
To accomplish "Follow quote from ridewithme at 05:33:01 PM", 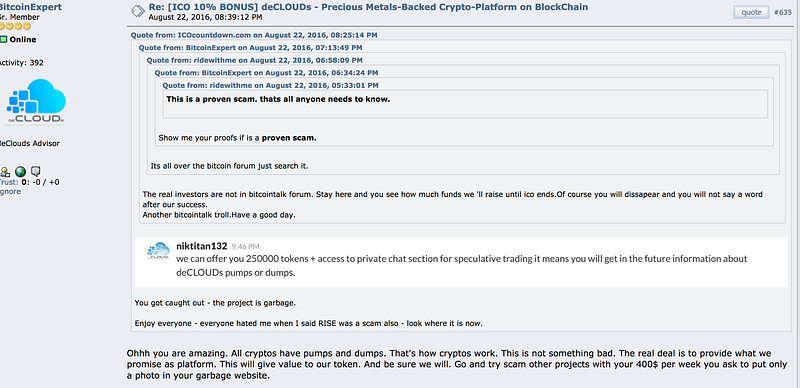I will click(x=270, y=85).
